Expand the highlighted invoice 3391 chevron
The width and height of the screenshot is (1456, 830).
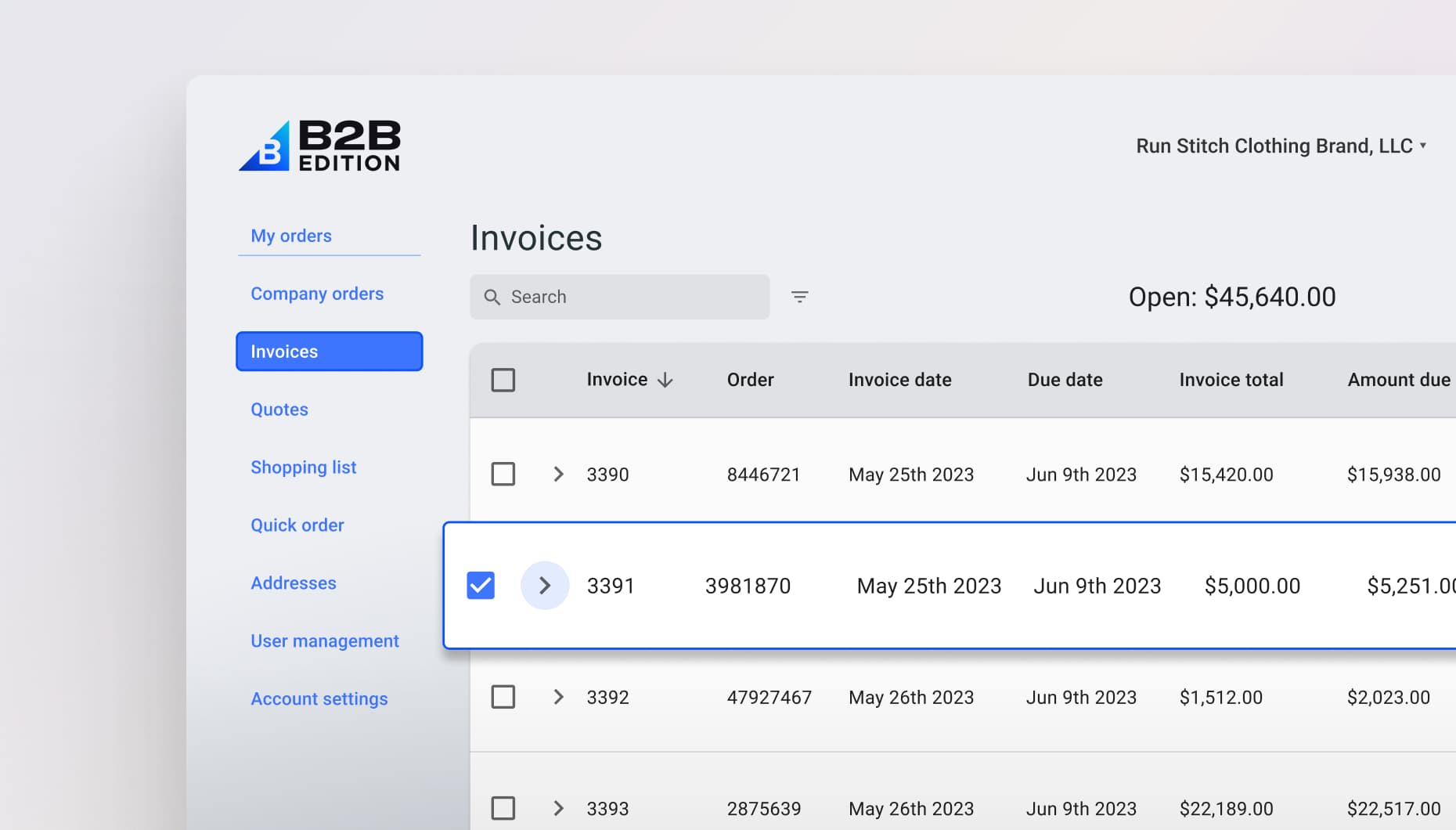[545, 586]
